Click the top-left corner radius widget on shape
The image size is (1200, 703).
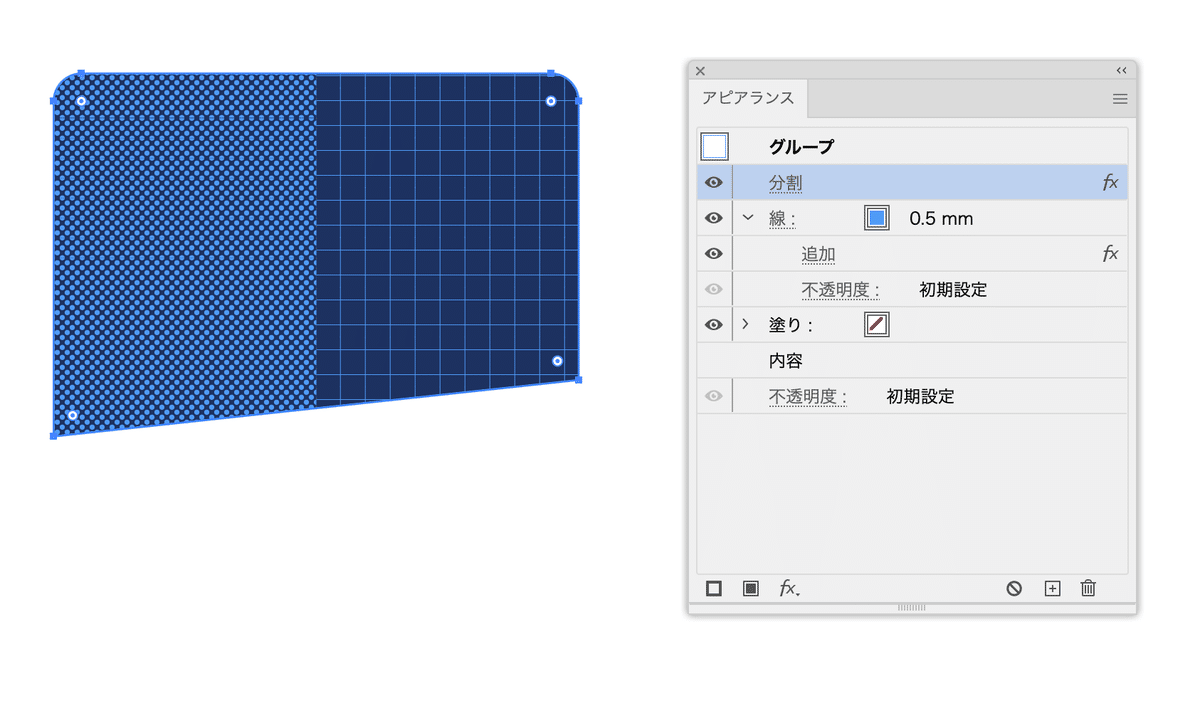point(82,101)
